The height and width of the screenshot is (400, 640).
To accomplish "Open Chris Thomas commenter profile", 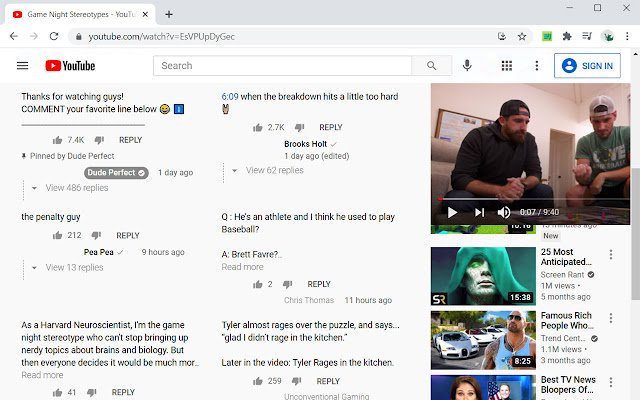I will [x=309, y=300].
